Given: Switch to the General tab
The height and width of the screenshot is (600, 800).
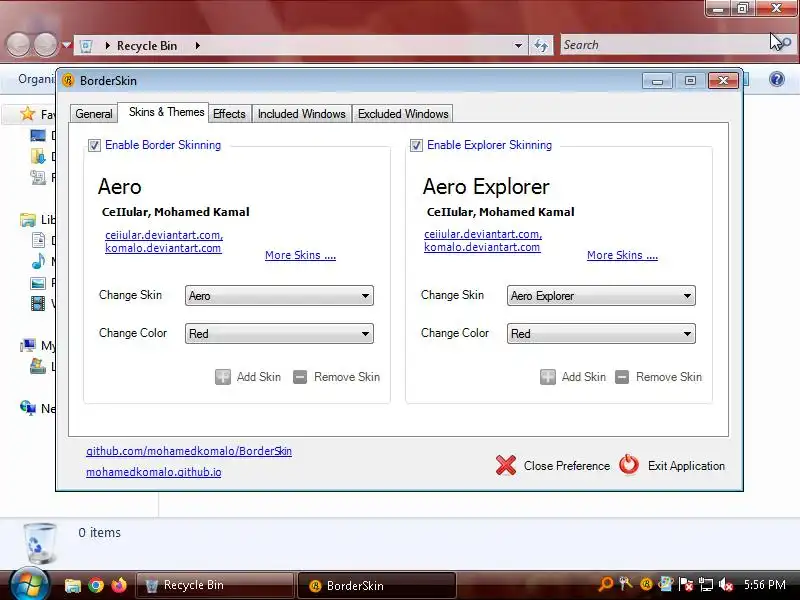Looking at the screenshot, I should coord(94,114).
